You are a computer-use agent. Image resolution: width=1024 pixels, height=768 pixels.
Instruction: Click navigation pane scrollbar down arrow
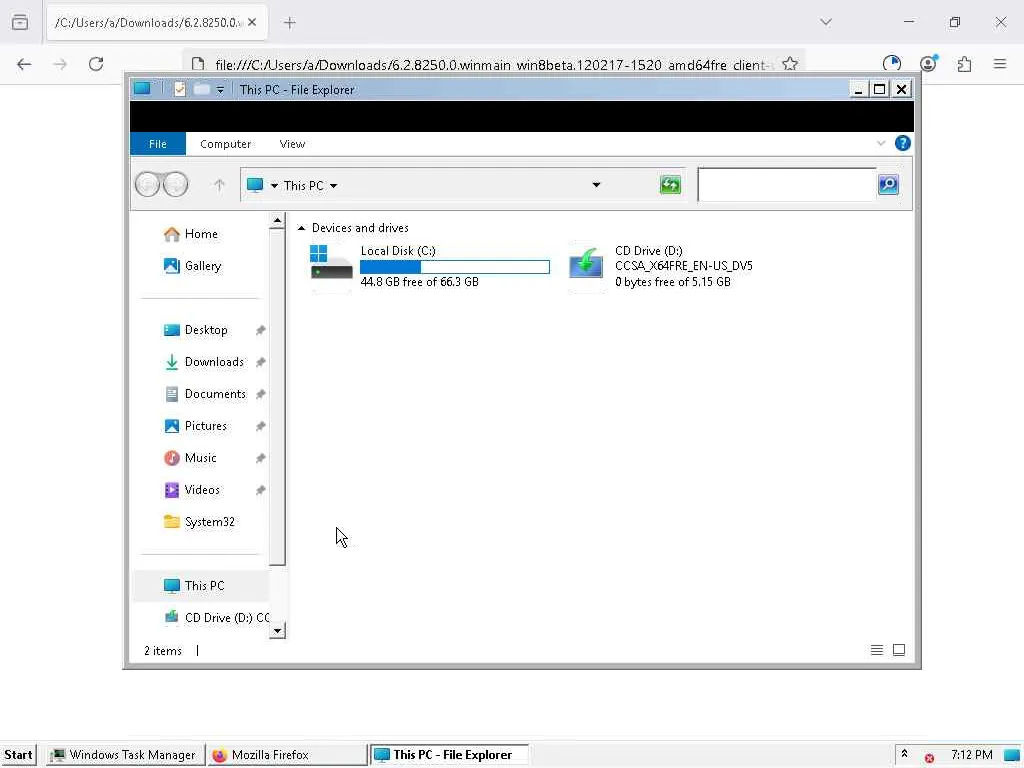point(277,630)
